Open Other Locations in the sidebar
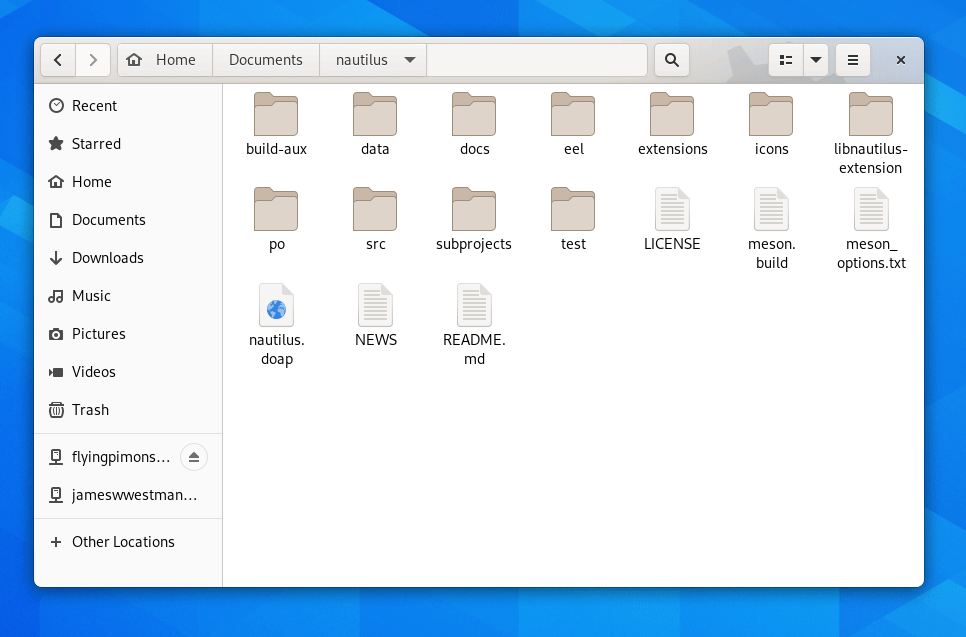Viewport: 966px width, 637px height. 128,542
